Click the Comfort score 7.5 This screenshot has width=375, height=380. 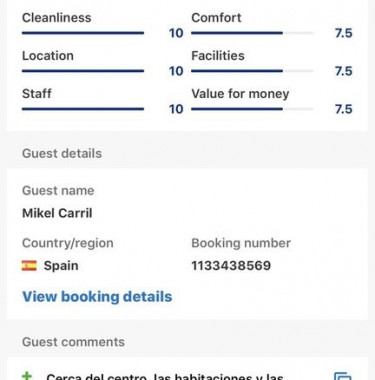343,33
